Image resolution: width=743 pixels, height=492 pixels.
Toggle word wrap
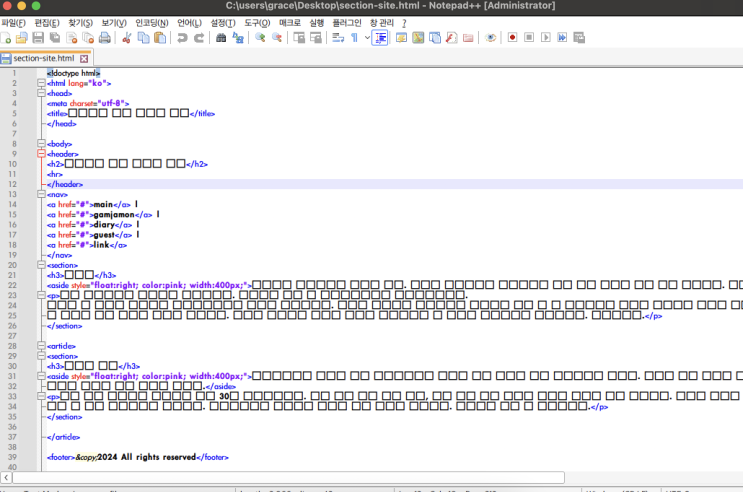(338, 38)
